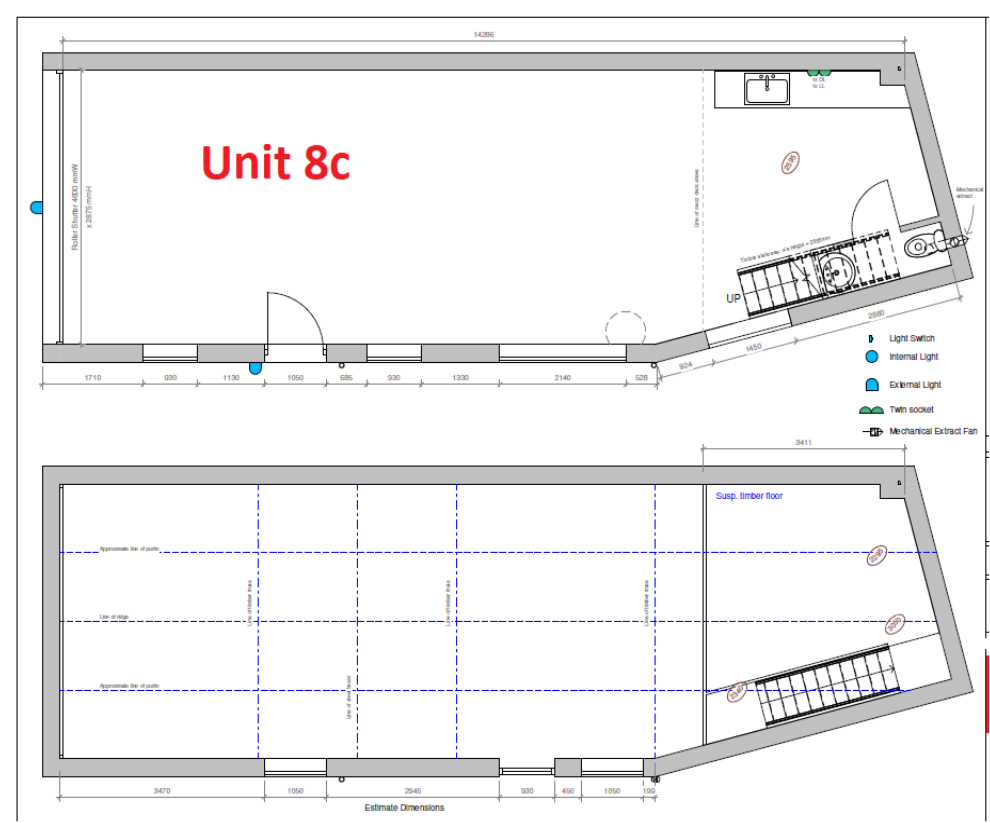
Task: Click the red Unit 8c title
Action: (x=275, y=162)
